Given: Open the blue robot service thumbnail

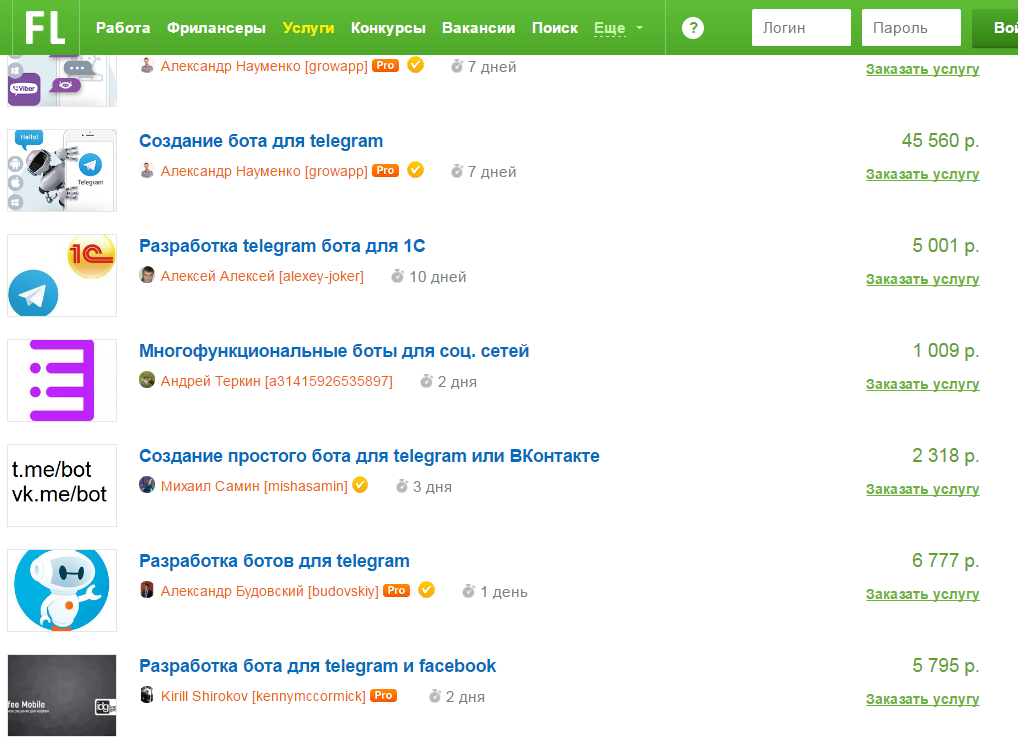Looking at the screenshot, I should coord(62,590).
